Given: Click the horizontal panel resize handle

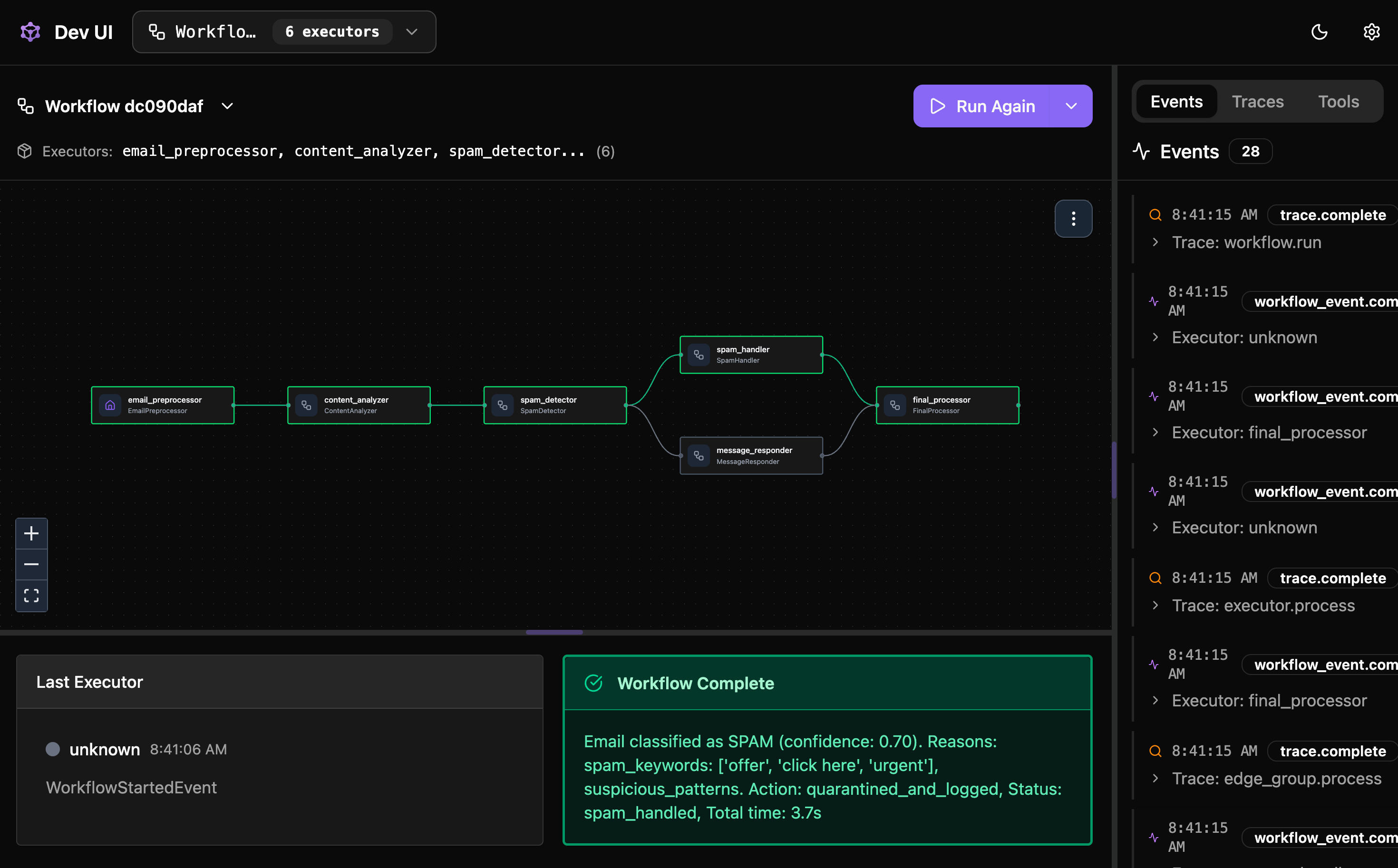Looking at the screenshot, I should coord(554,632).
